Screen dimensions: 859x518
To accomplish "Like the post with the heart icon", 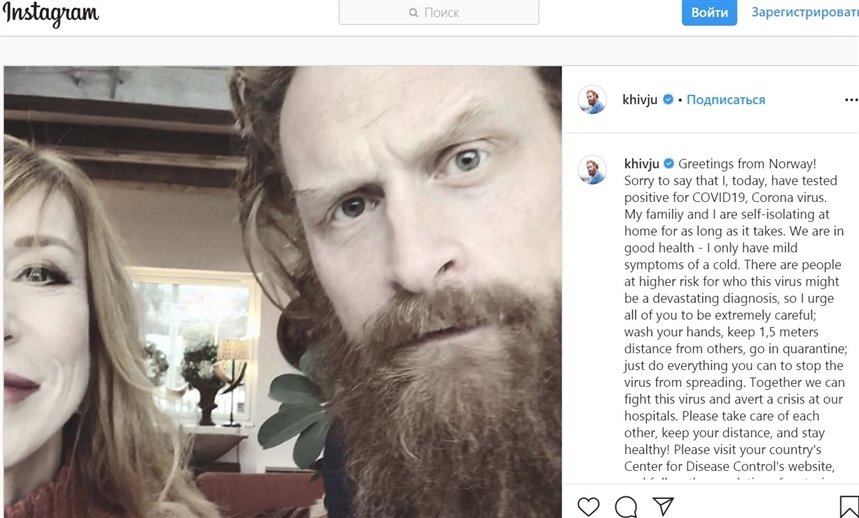I will point(590,506).
